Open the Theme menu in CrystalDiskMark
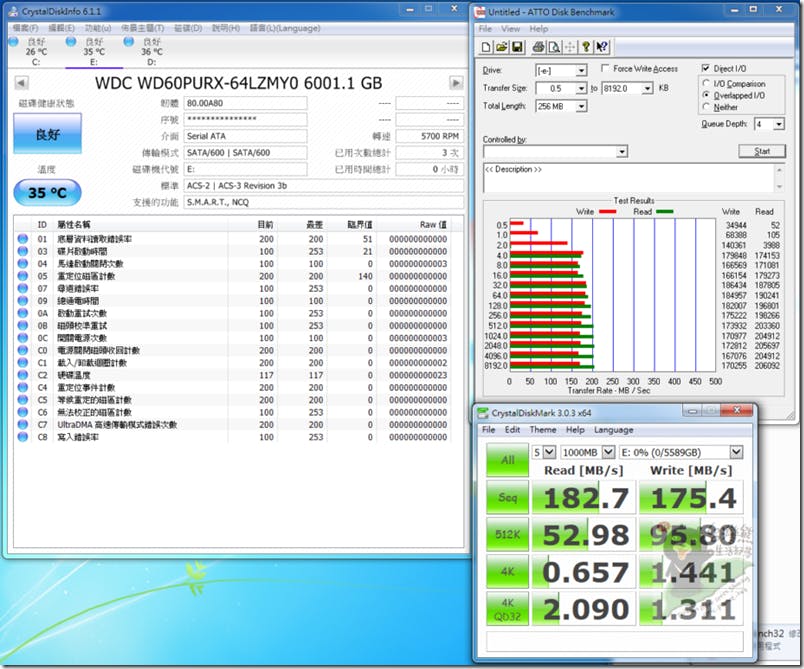The height and width of the screenshot is (669, 804). click(x=543, y=430)
